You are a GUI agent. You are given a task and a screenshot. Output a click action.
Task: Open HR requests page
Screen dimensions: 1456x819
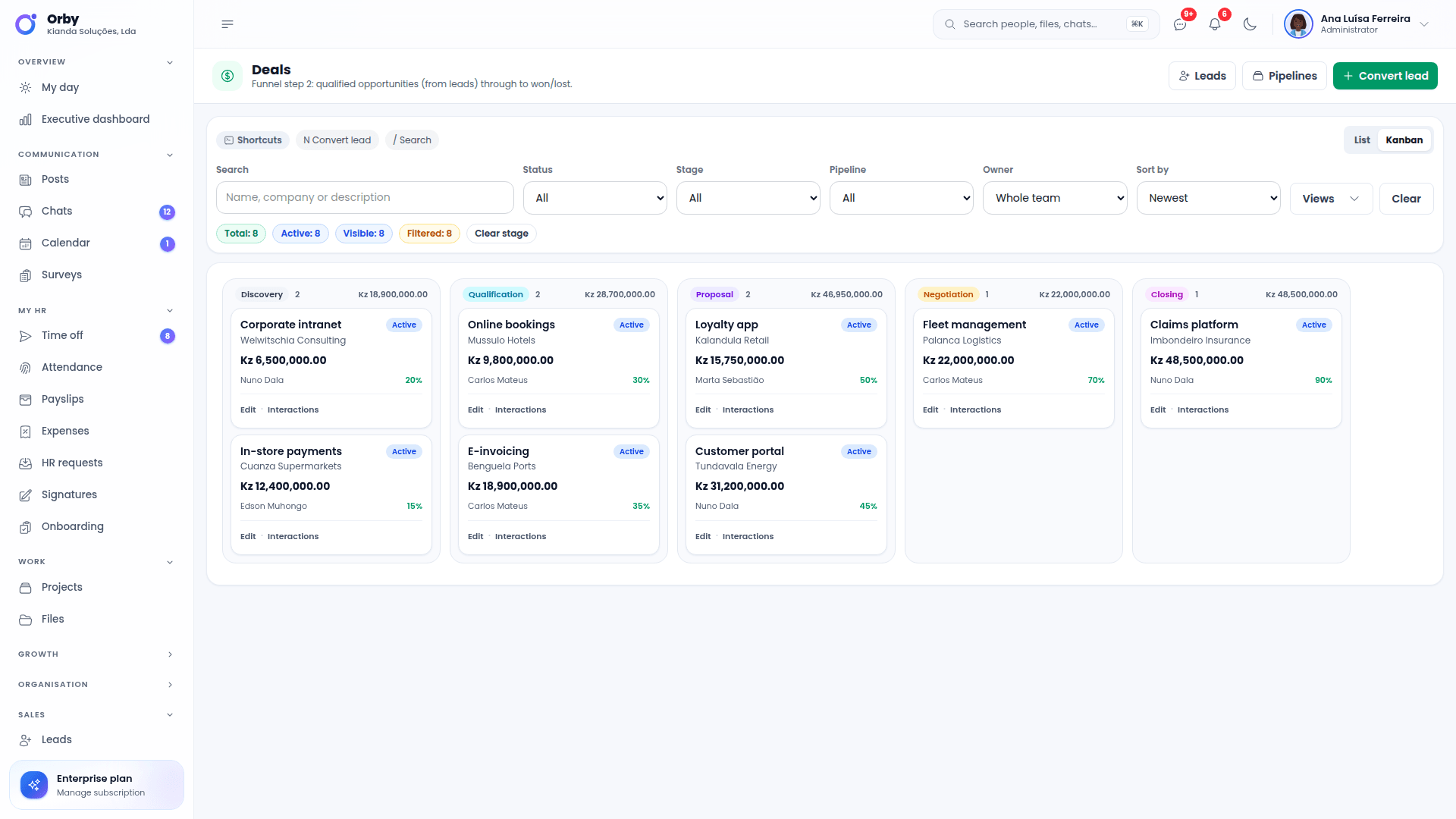point(97,463)
